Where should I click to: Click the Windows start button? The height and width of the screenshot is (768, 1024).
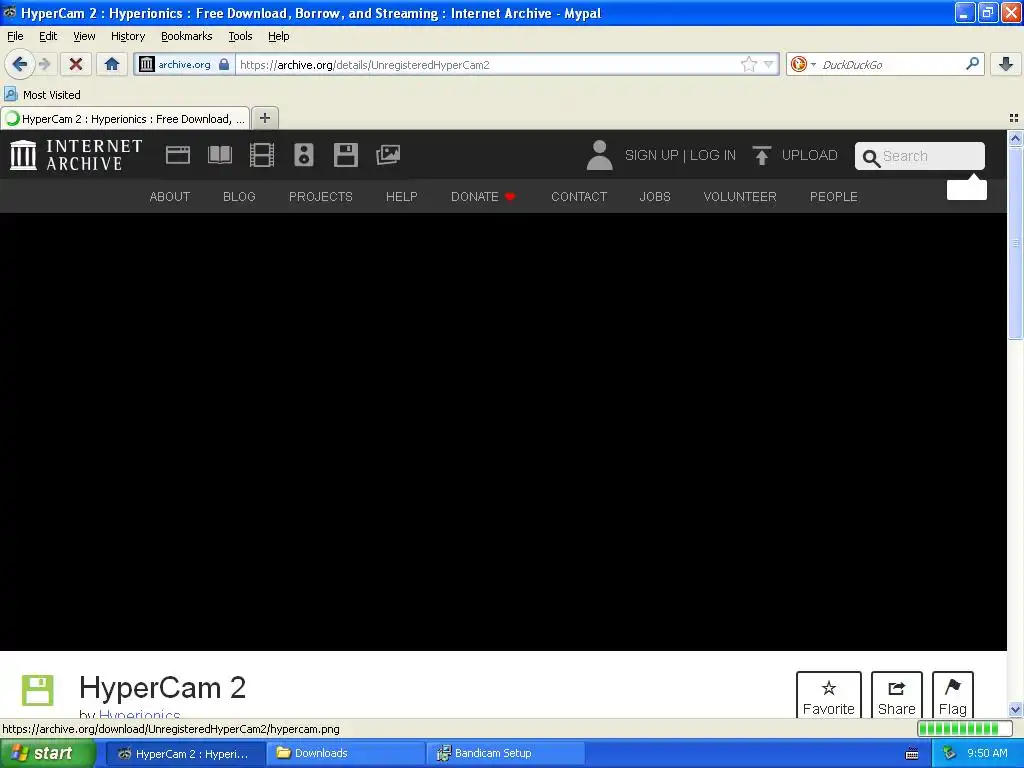[48, 753]
